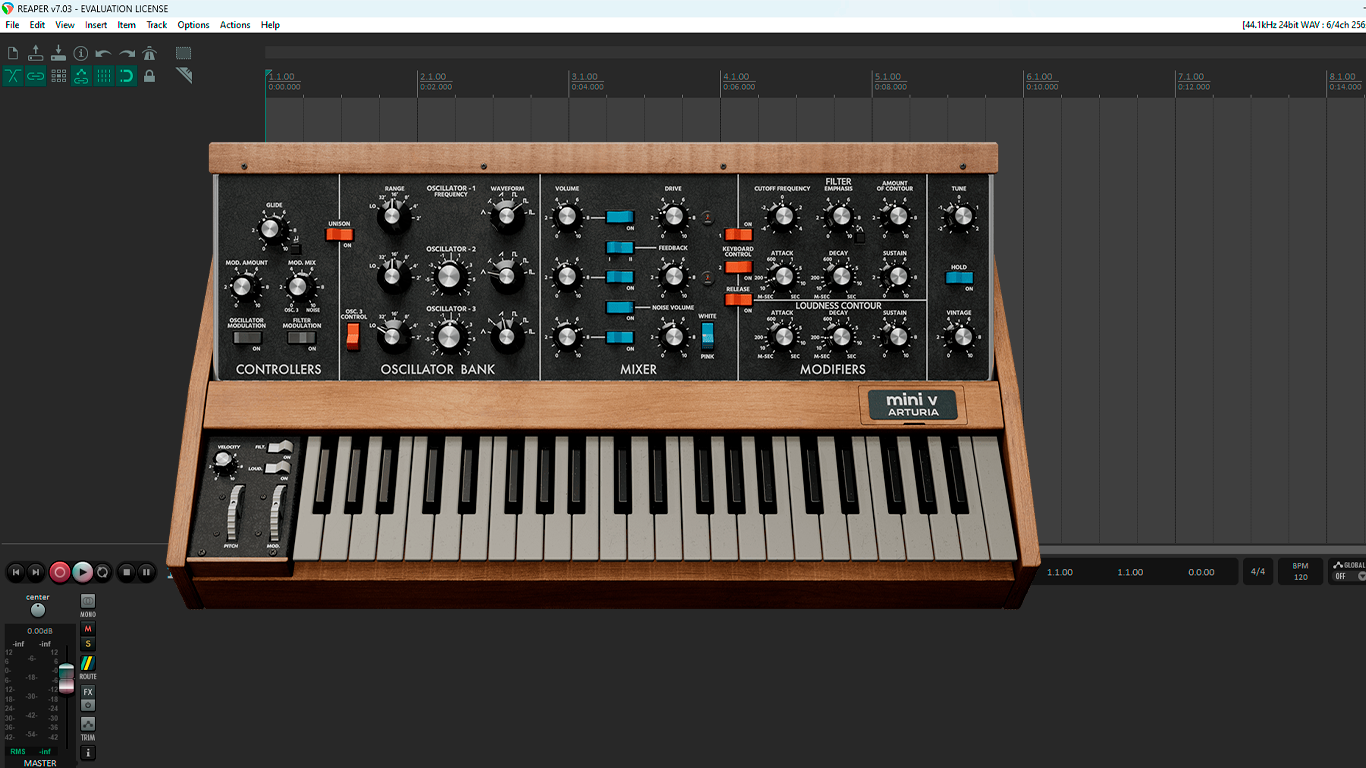
Task: Flip the blue NOISE VOLUME switch
Action: (x=619, y=307)
